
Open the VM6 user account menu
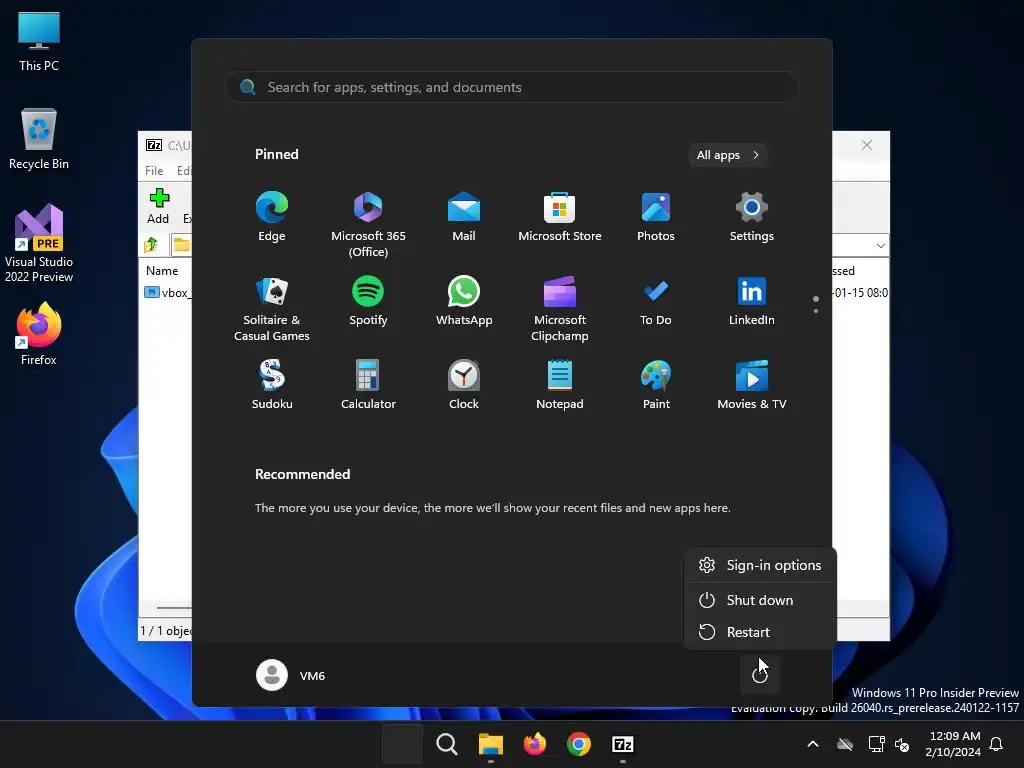[x=291, y=675]
